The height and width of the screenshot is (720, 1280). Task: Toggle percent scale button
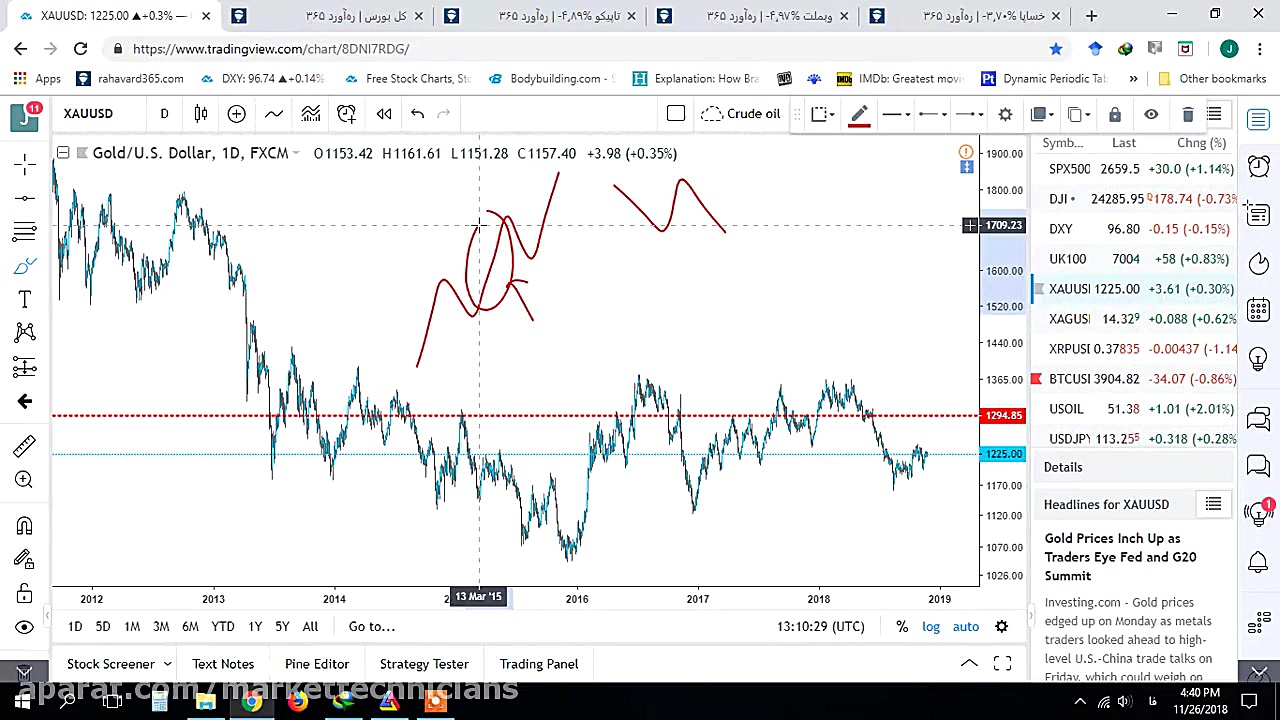coord(902,627)
